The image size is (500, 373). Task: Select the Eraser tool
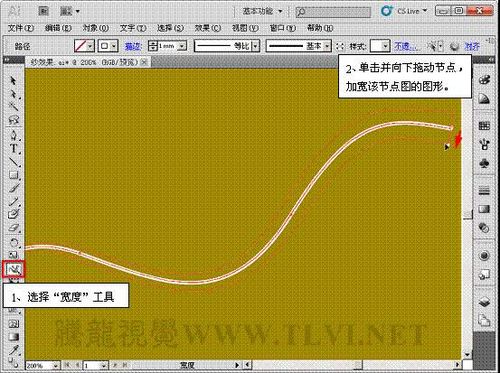[14, 228]
